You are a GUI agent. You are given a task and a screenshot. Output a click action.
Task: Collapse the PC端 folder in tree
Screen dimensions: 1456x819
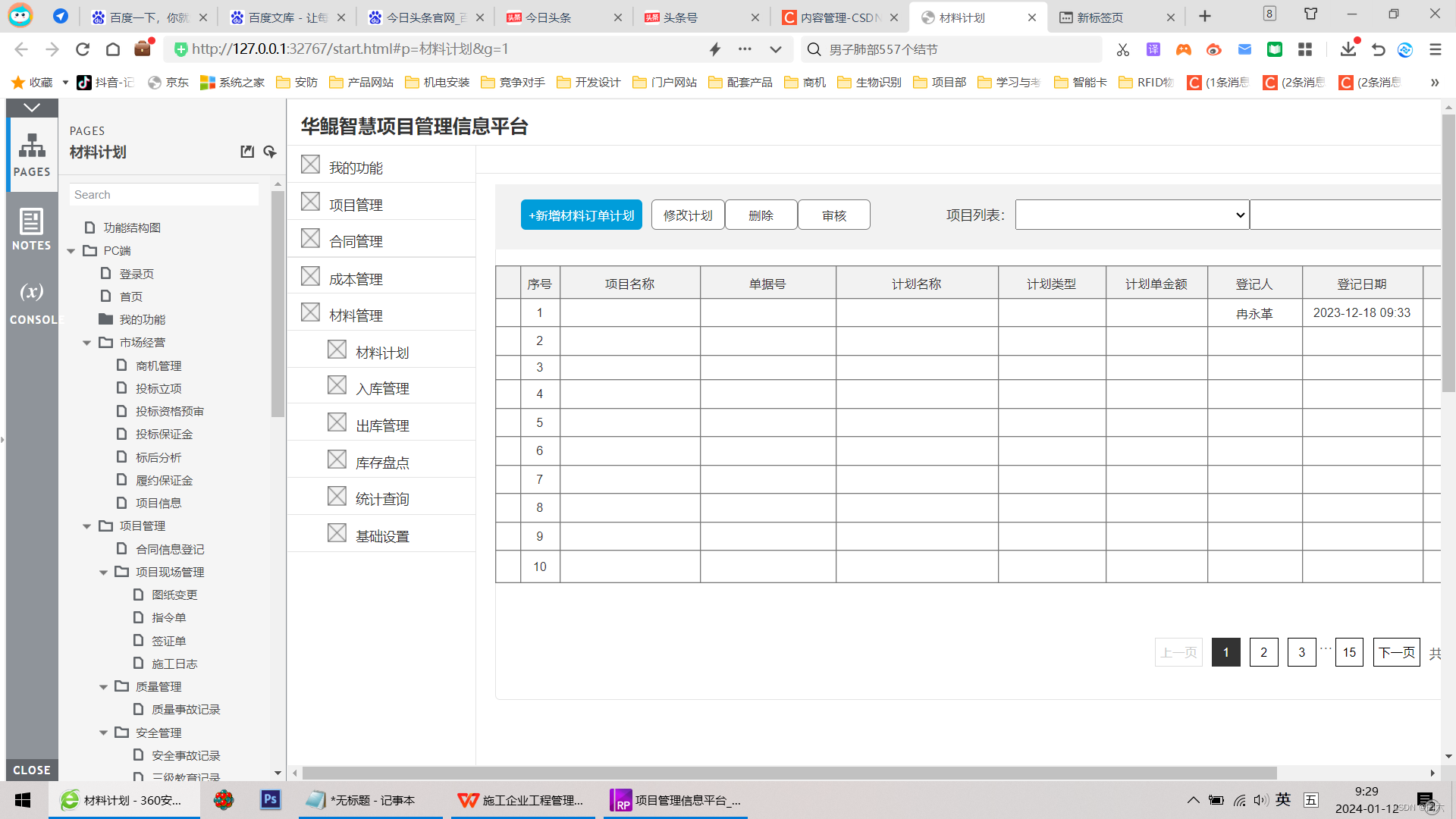(71, 251)
